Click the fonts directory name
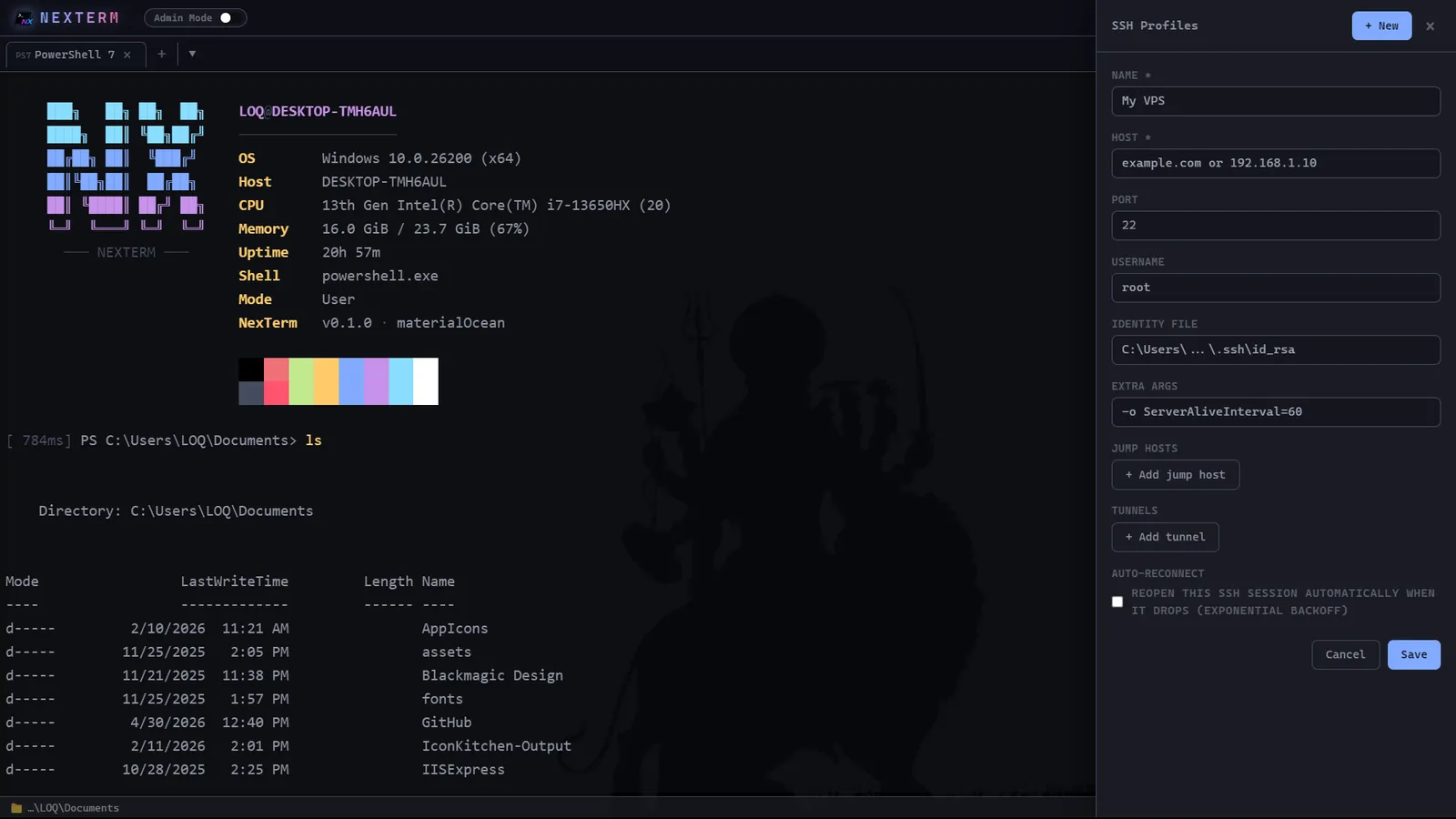The height and width of the screenshot is (819, 1456). [x=442, y=699]
